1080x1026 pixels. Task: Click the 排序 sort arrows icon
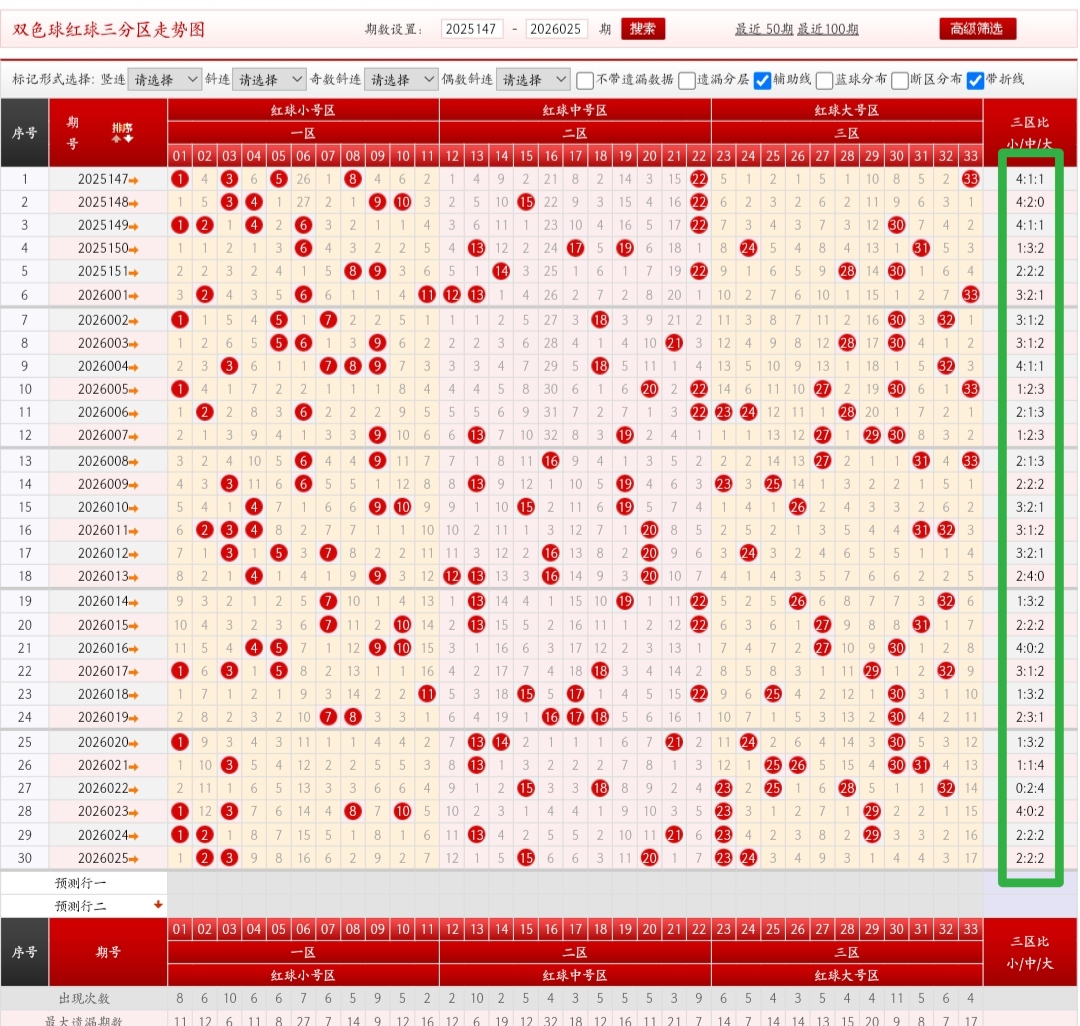(x=122, y=139)
